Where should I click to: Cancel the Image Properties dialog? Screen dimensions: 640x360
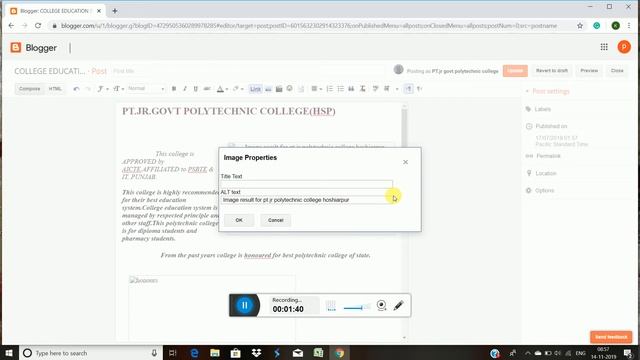[x=276, y=220]
